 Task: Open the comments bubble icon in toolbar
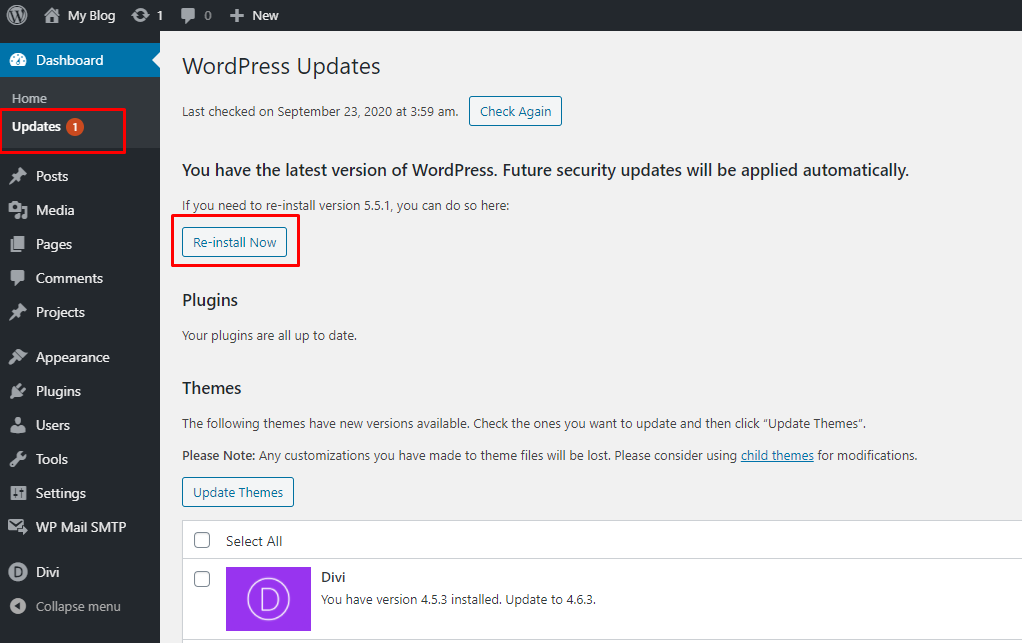click(x=188, y=15)
